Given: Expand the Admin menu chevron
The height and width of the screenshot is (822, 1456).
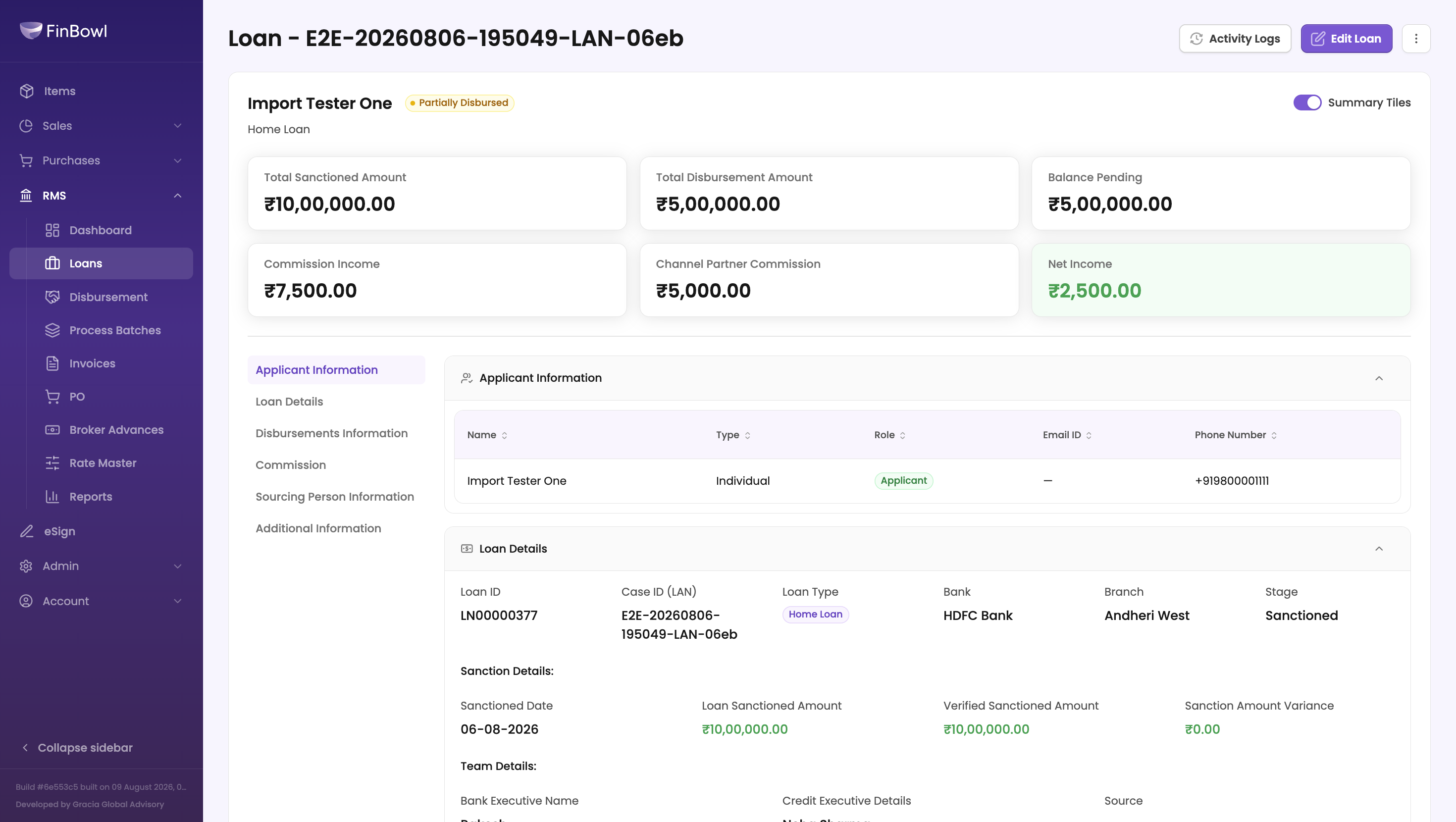Looking at the screenshot, I should pyautogui.click(x=177, y=566).
